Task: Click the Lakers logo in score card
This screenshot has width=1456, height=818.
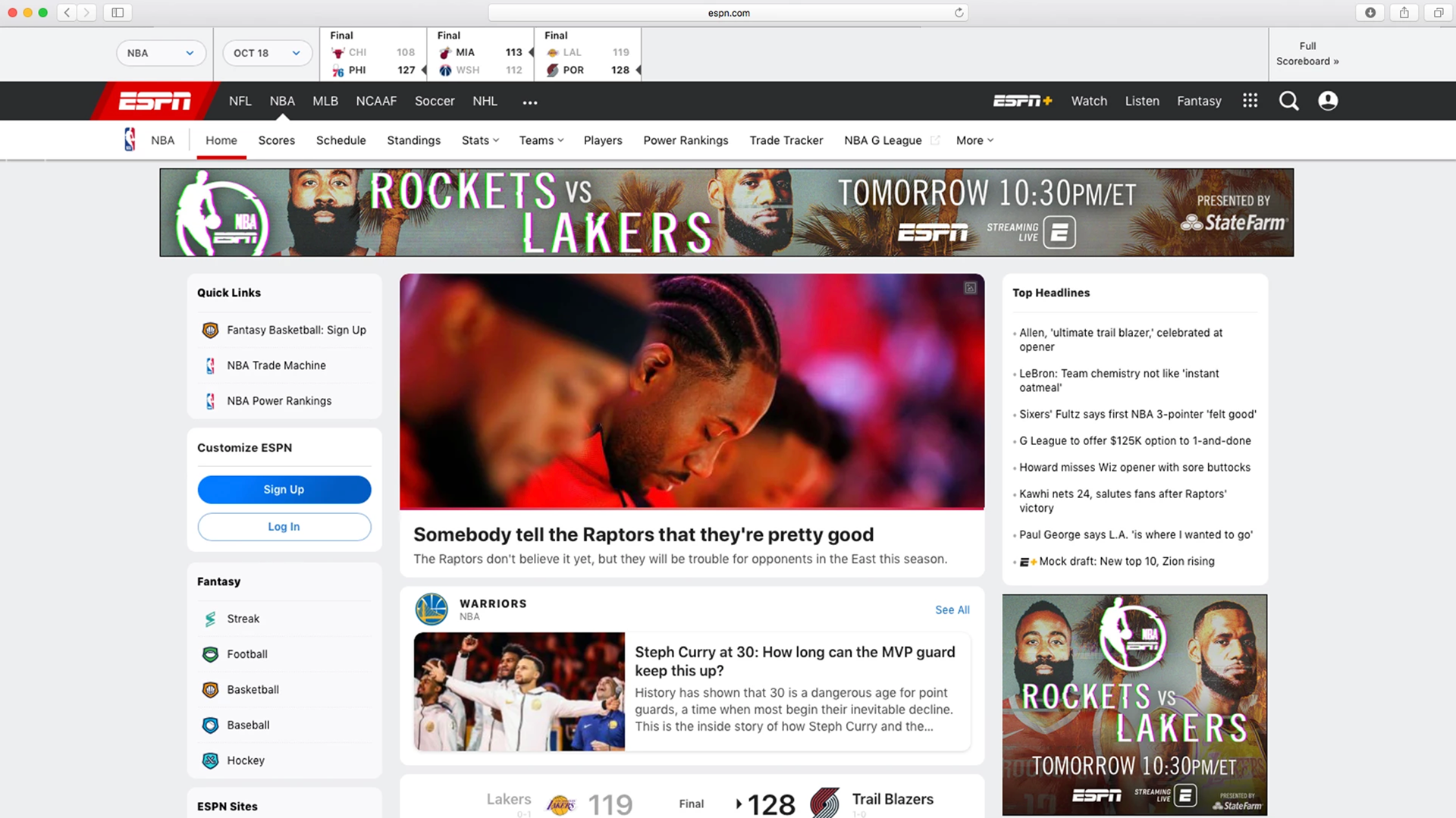Action: coord(561,804)
